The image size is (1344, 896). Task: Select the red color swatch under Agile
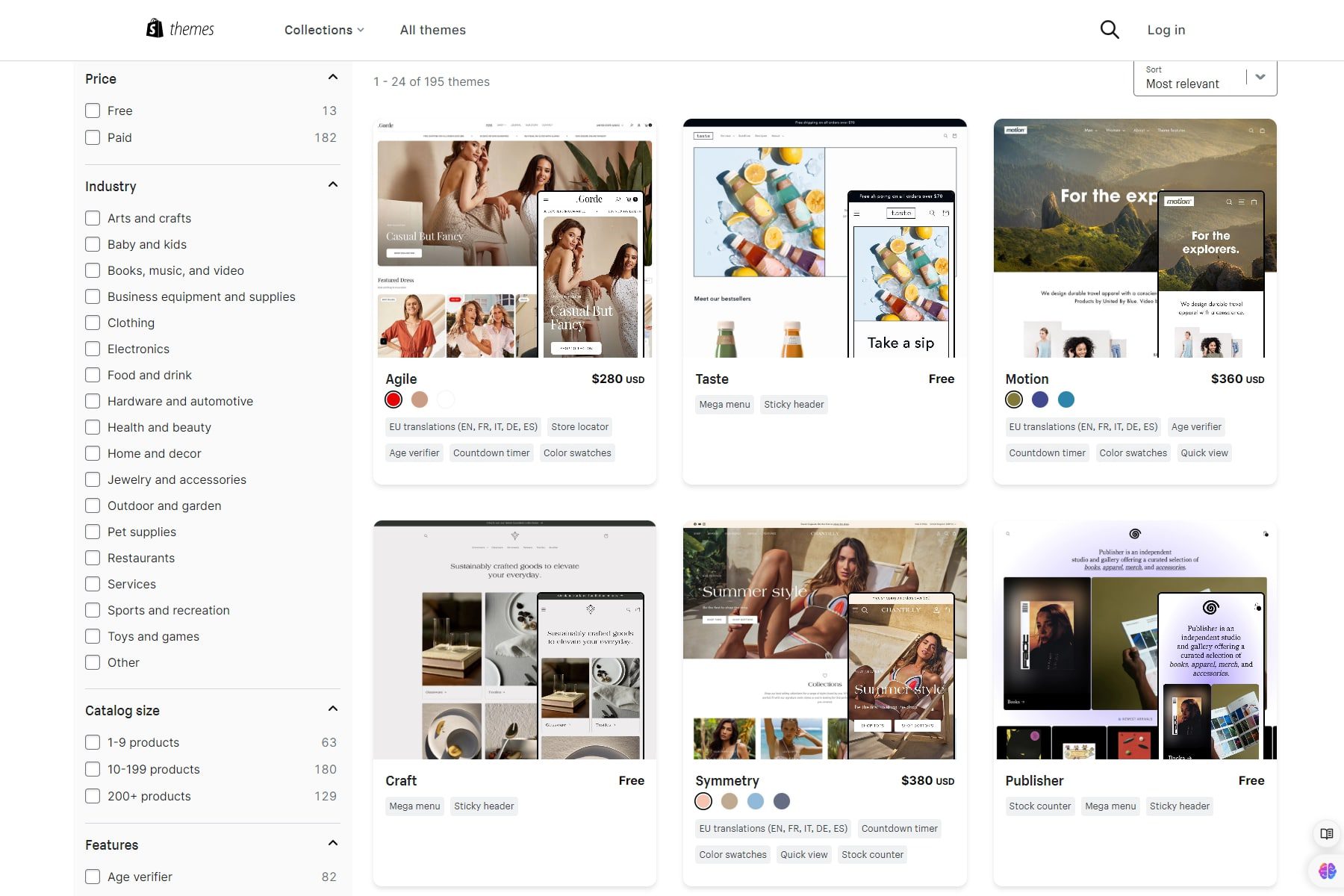click(393, 399)
